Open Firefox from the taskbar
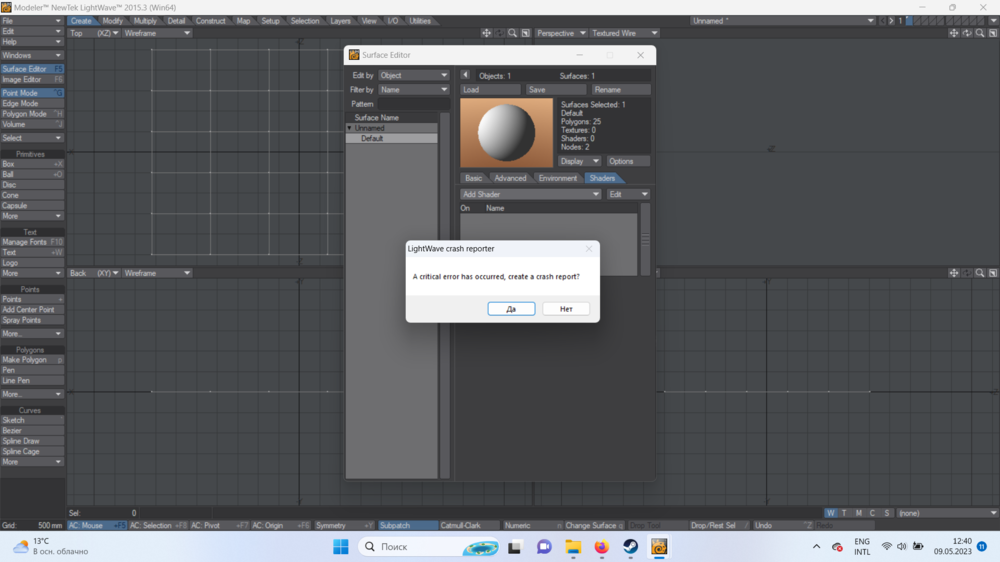 pyautogui.click(x=601, y=547)
